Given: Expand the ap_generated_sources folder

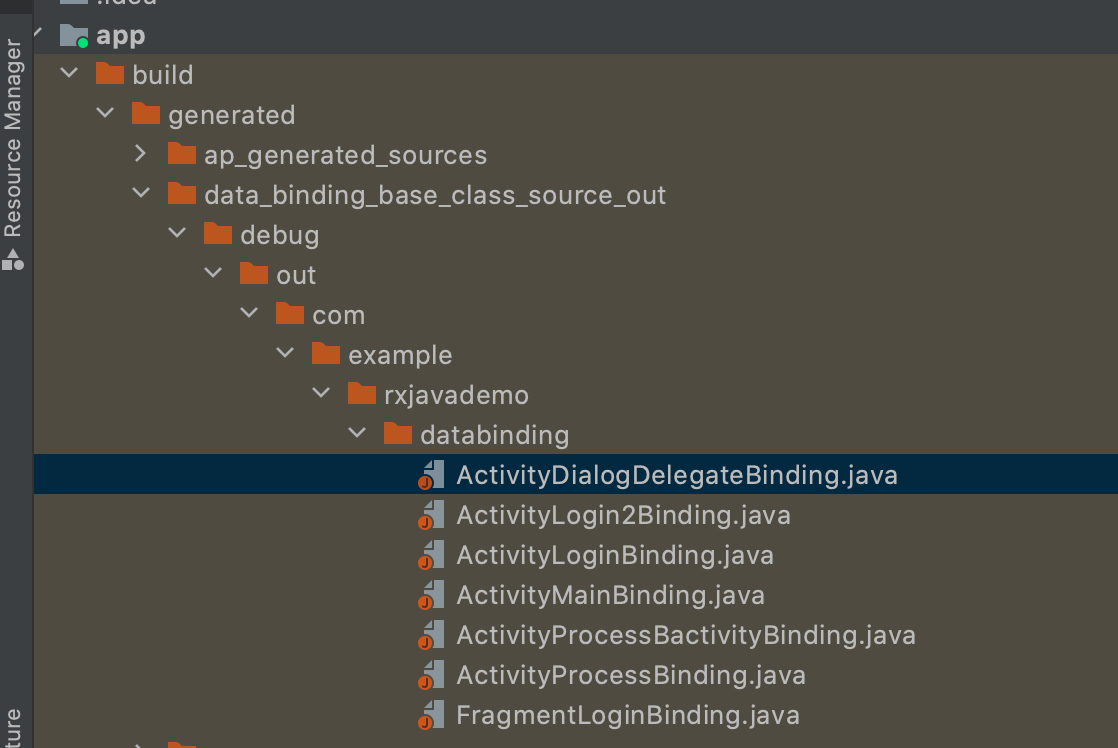Looking at the screenshot, I should pyautogui.click(x=141, y=154).
